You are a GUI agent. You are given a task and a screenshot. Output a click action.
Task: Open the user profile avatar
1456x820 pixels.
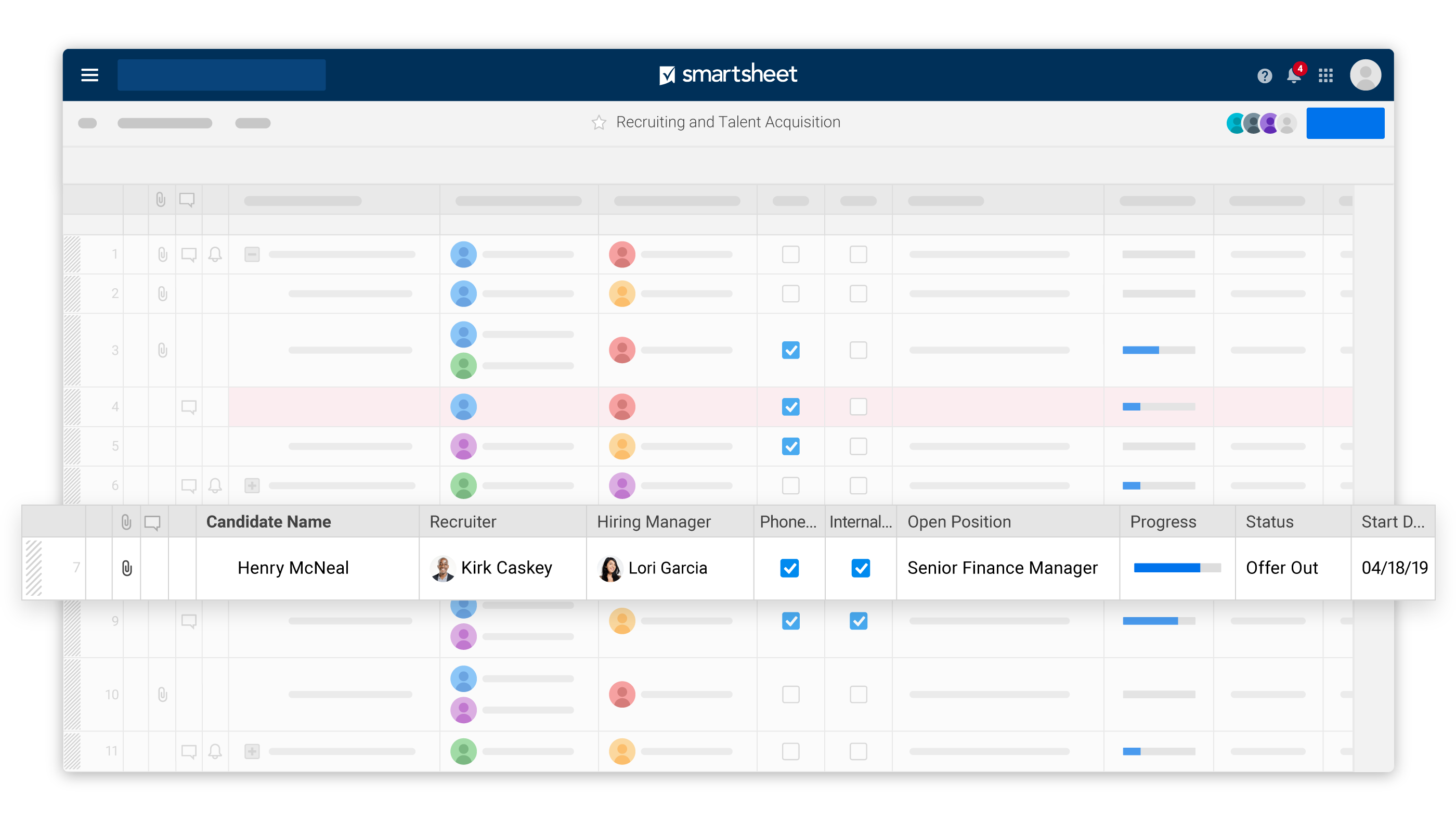point(1365,74)
